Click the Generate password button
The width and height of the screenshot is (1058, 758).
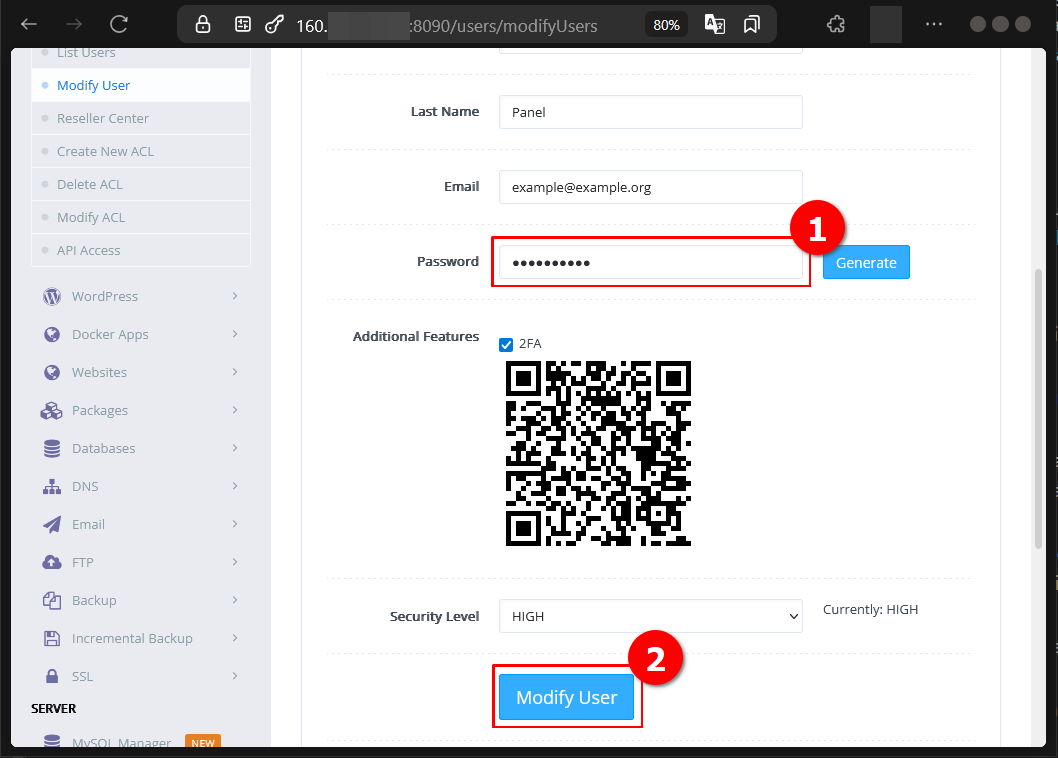(x=866, y=263)
